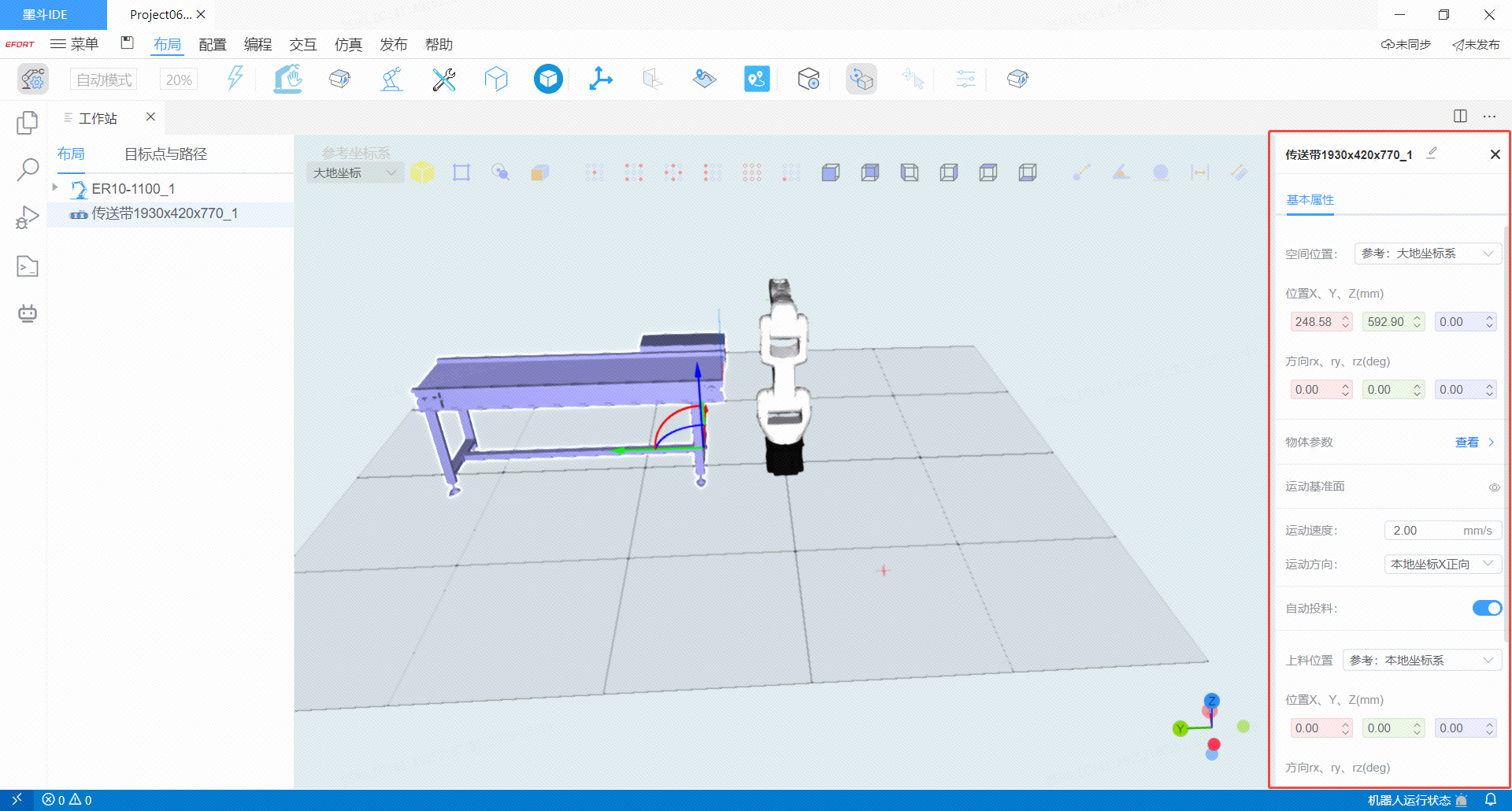The image size is (1512, 811).
Task: Open the 大地坐标 reference frame dropdown
Action: 354,172
